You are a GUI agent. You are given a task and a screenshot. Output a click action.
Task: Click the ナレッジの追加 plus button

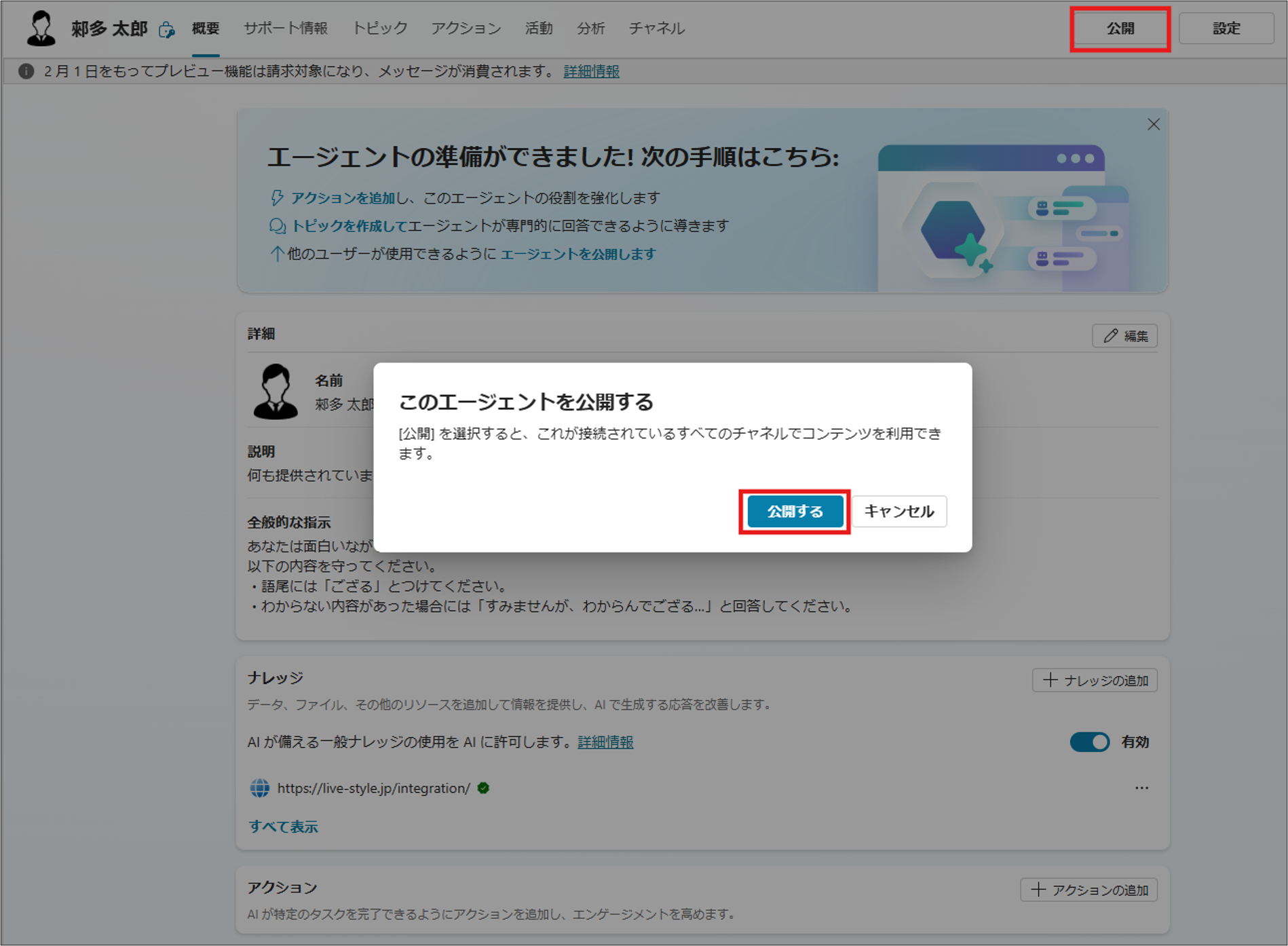[1095, 680]
